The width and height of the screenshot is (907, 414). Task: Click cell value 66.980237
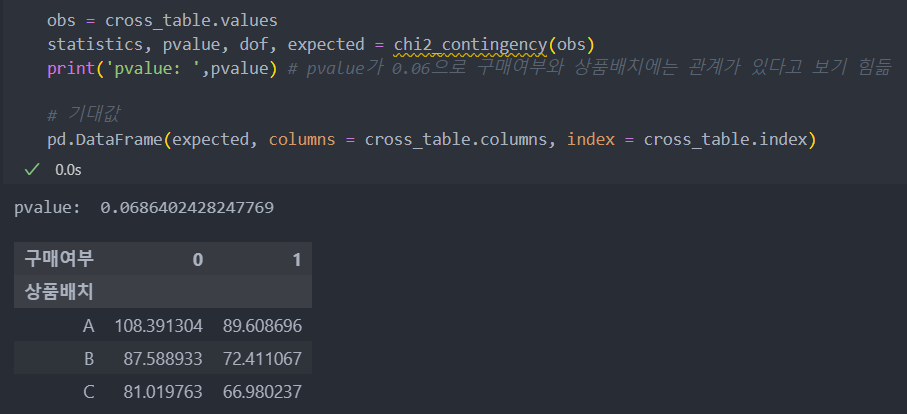(263, 392)
